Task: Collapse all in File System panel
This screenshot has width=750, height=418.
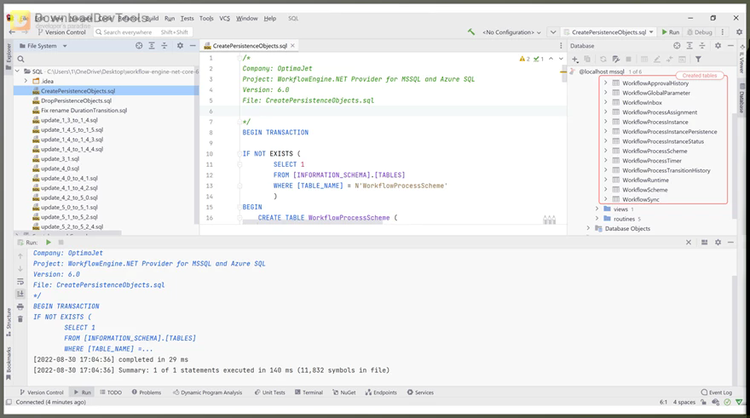Action: click(164, 46)
